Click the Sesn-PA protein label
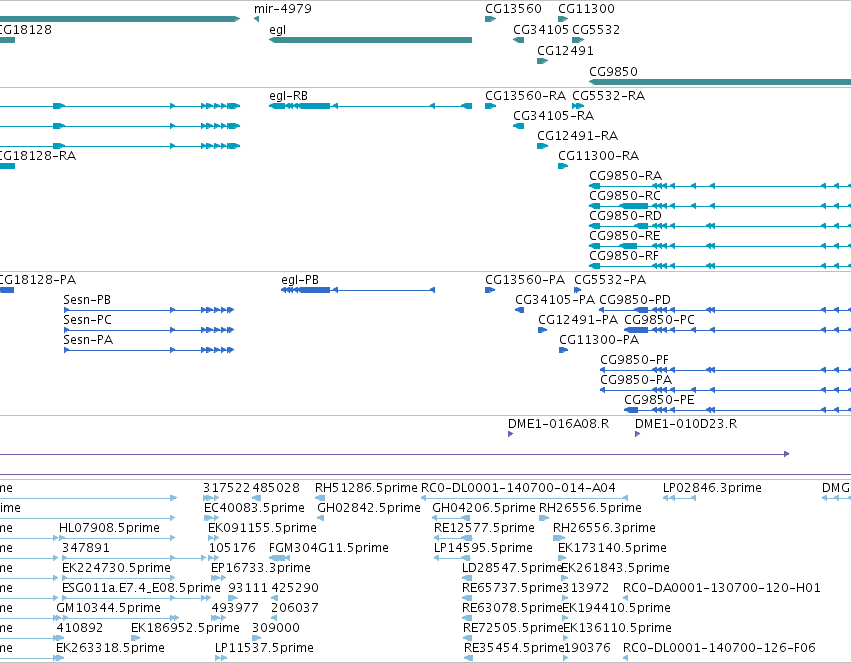 pos(88,340)
